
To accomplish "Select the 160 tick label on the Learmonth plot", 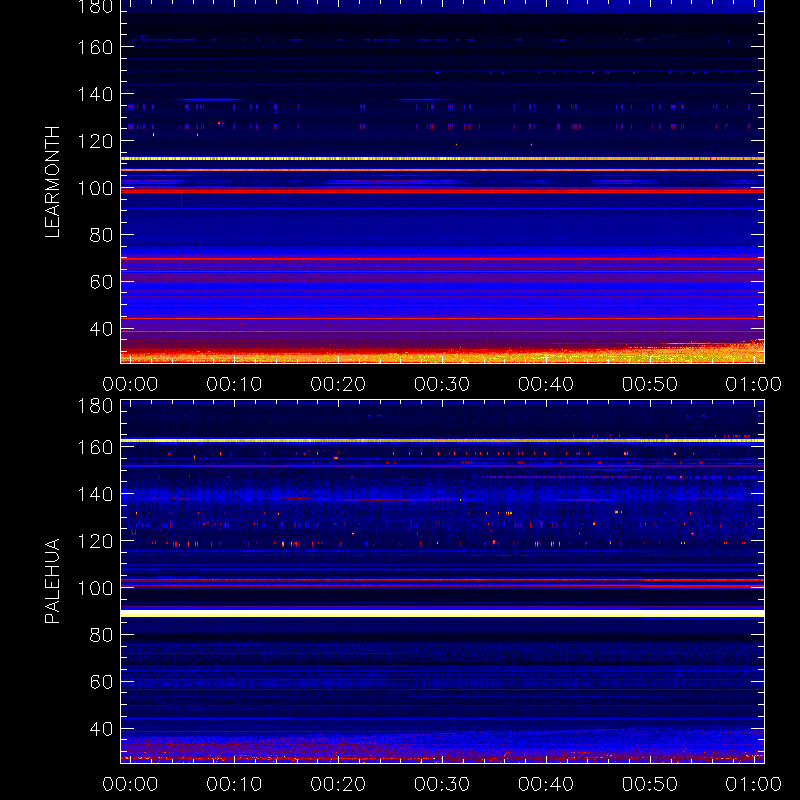I will coord(95,47).
